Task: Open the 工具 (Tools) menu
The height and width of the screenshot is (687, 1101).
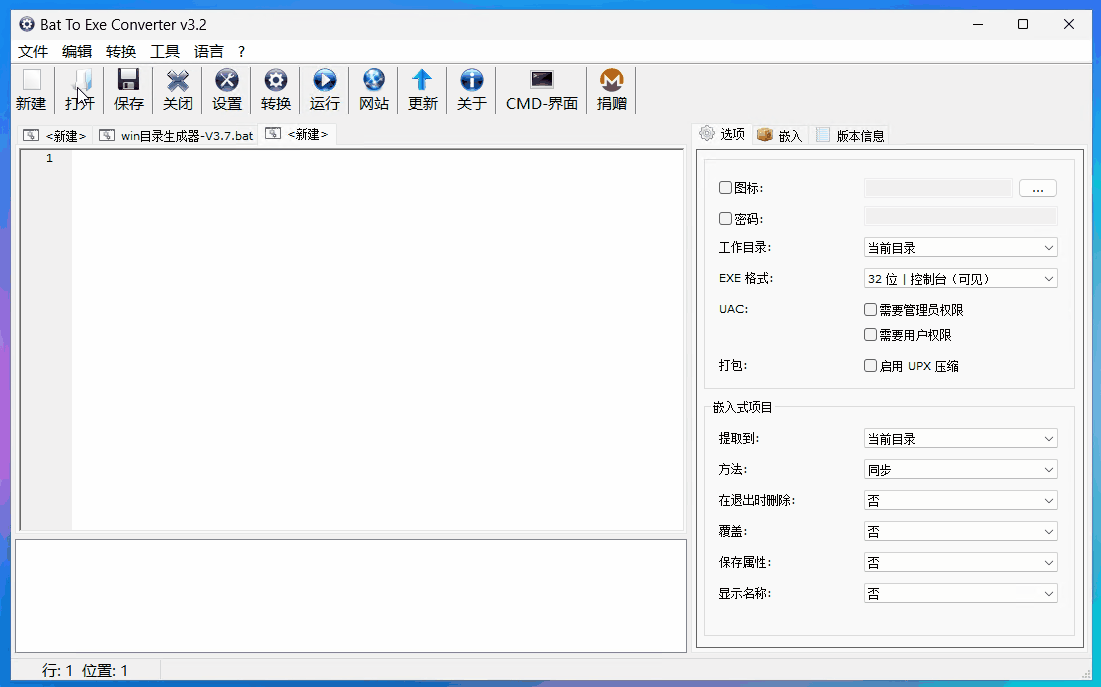Action: [x=165, y=51]
